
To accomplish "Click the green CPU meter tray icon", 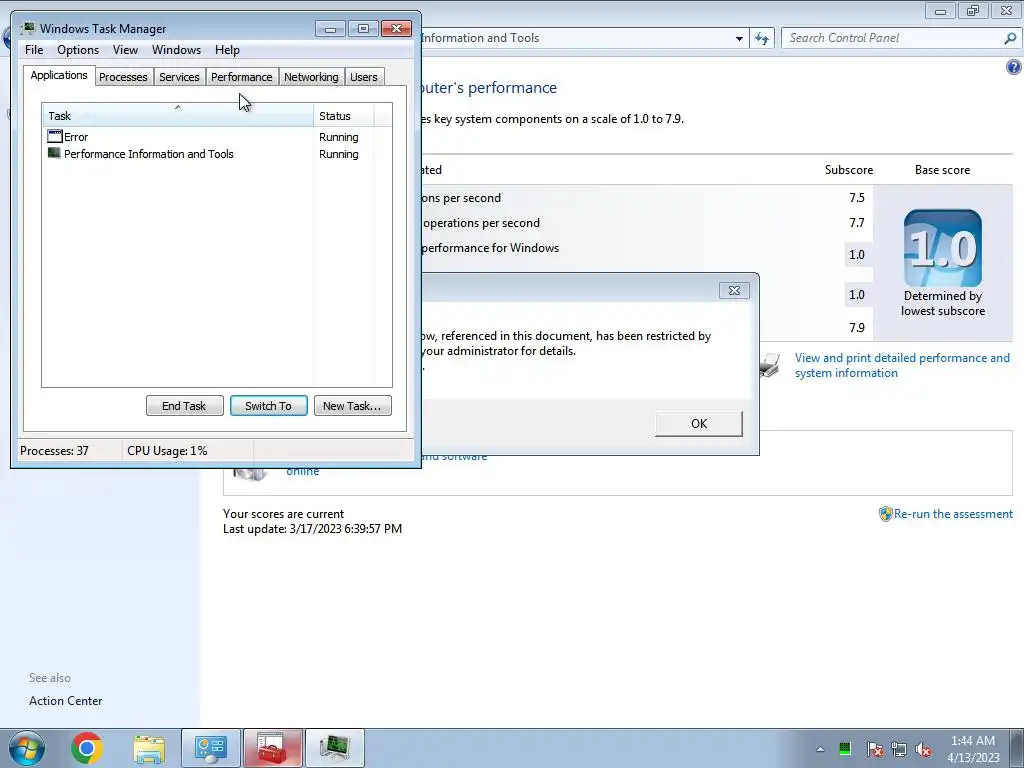I will tap(844, 749).
